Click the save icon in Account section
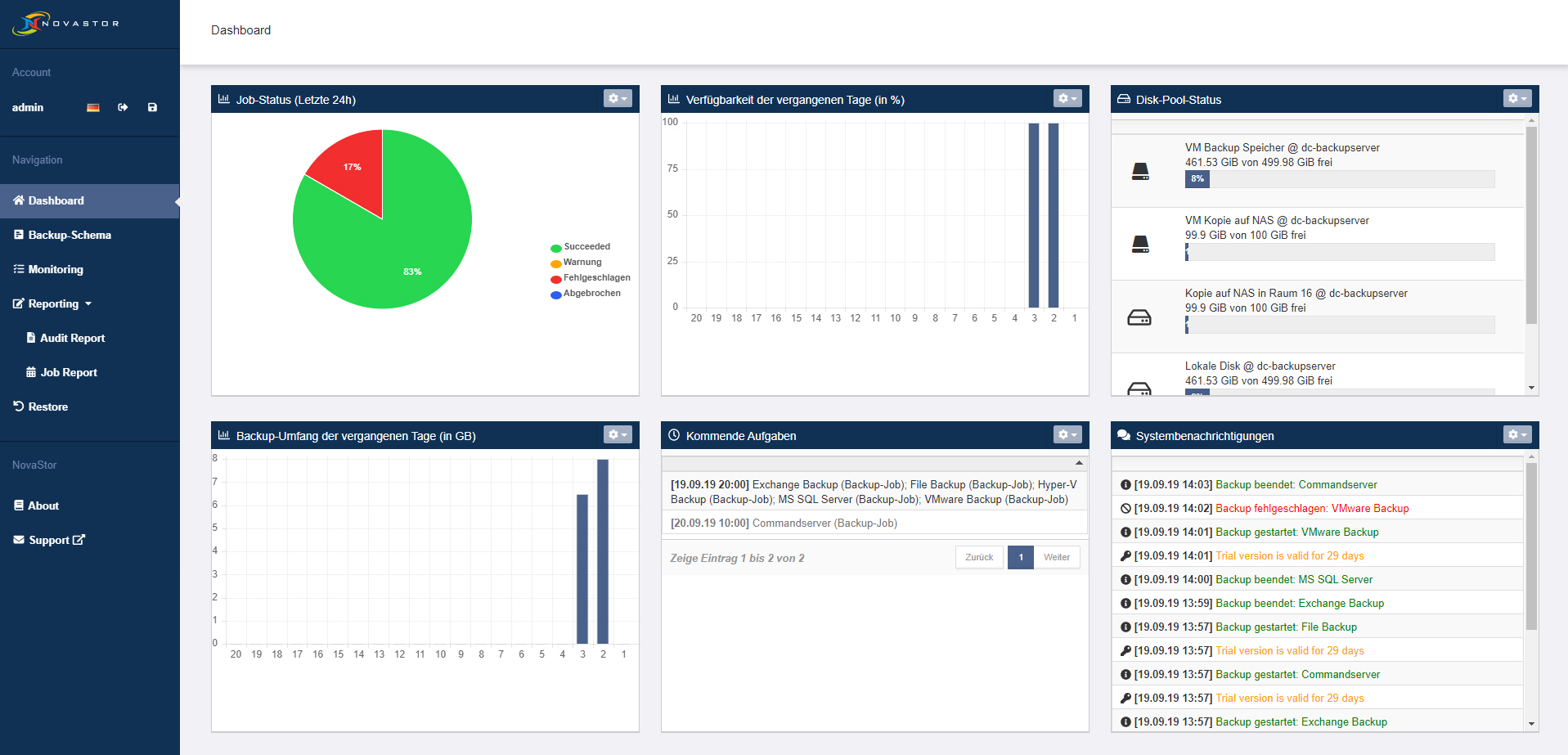The image size is (1568, 755). tap(152, 108)
